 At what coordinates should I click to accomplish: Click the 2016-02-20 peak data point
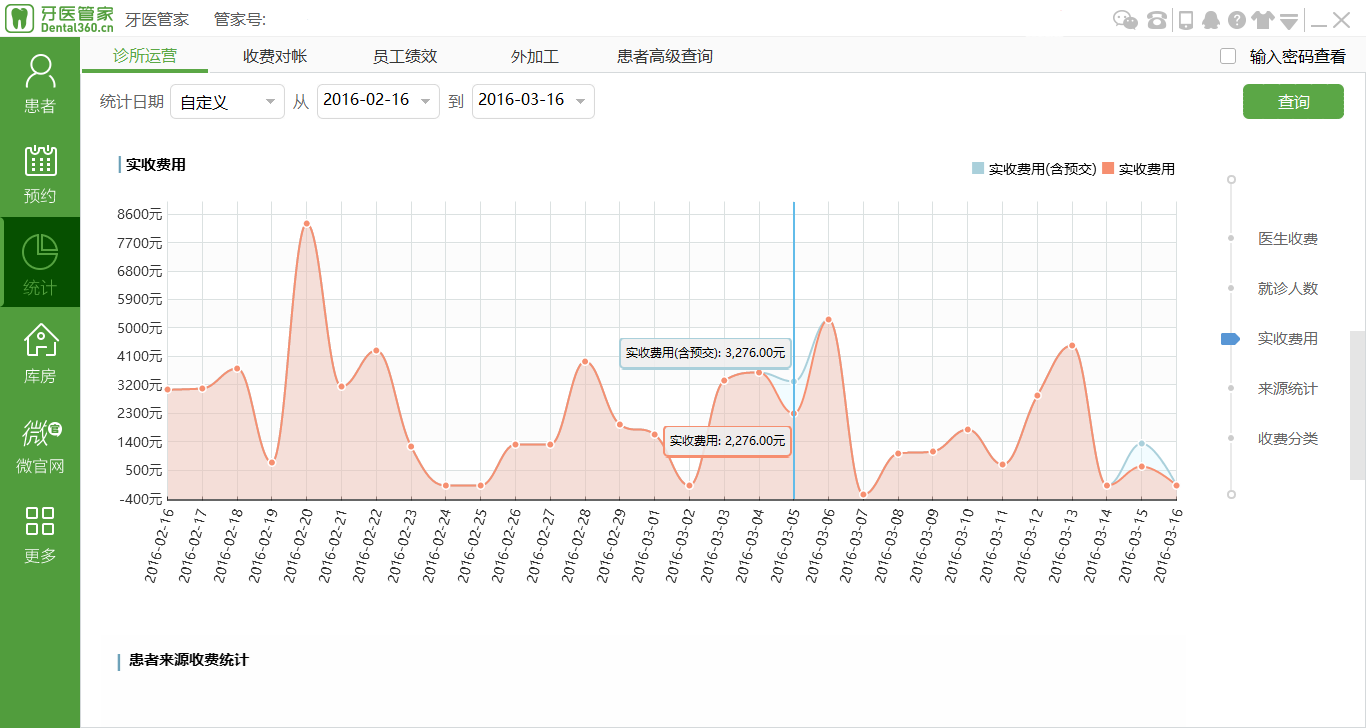coord(307,224)
